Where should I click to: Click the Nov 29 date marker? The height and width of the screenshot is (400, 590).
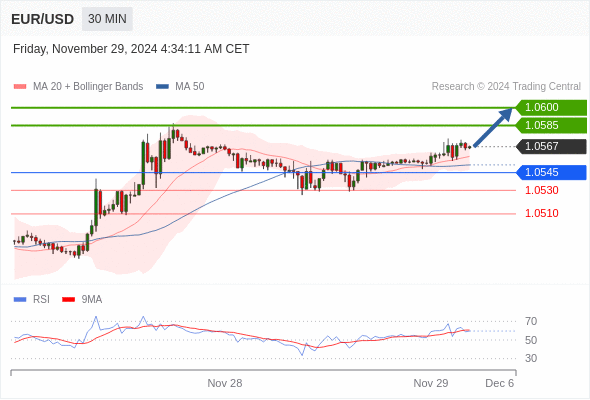431,383
